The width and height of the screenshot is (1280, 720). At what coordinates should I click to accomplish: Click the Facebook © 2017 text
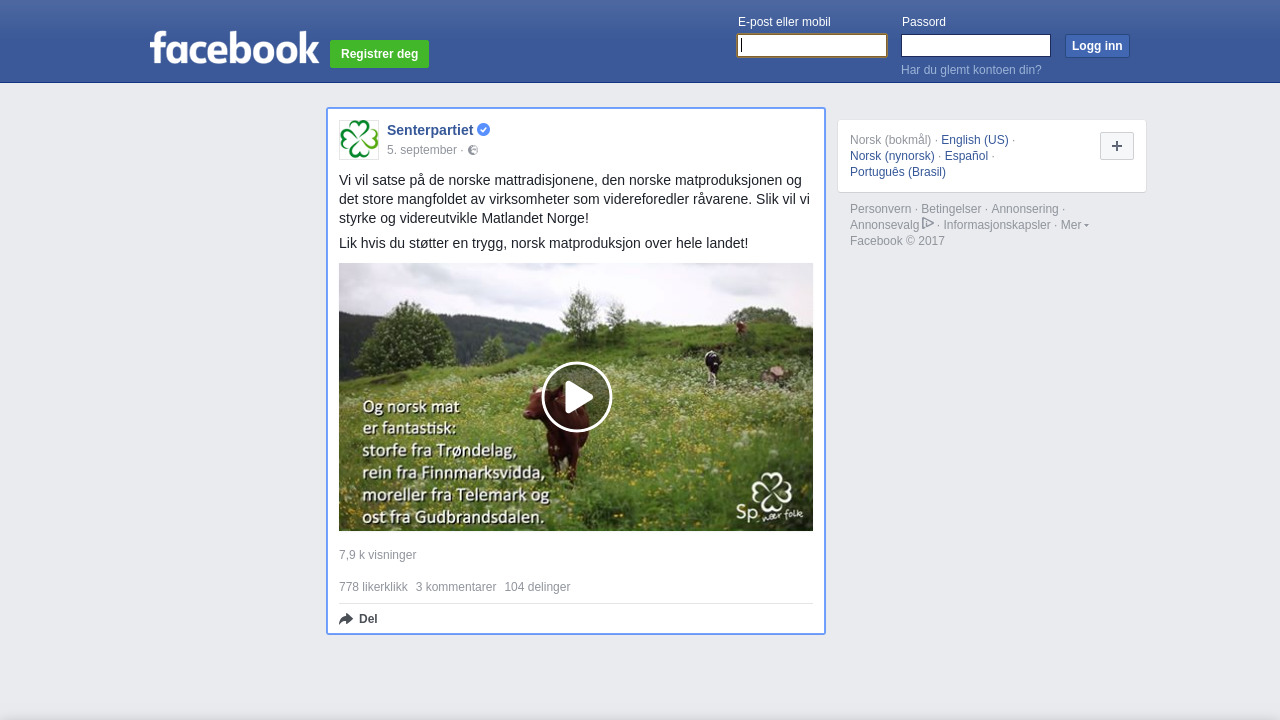point(897,241)
